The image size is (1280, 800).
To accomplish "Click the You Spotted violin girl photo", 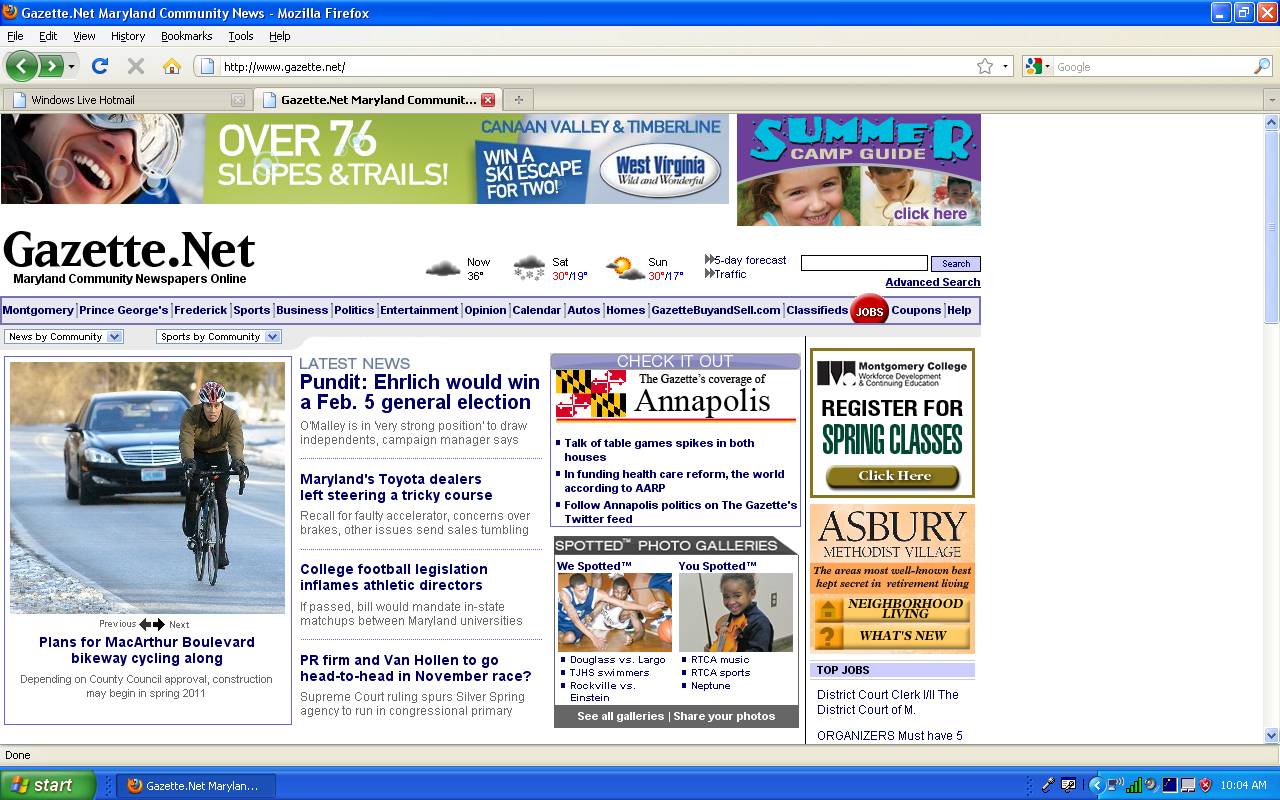I will coord(735,613).
